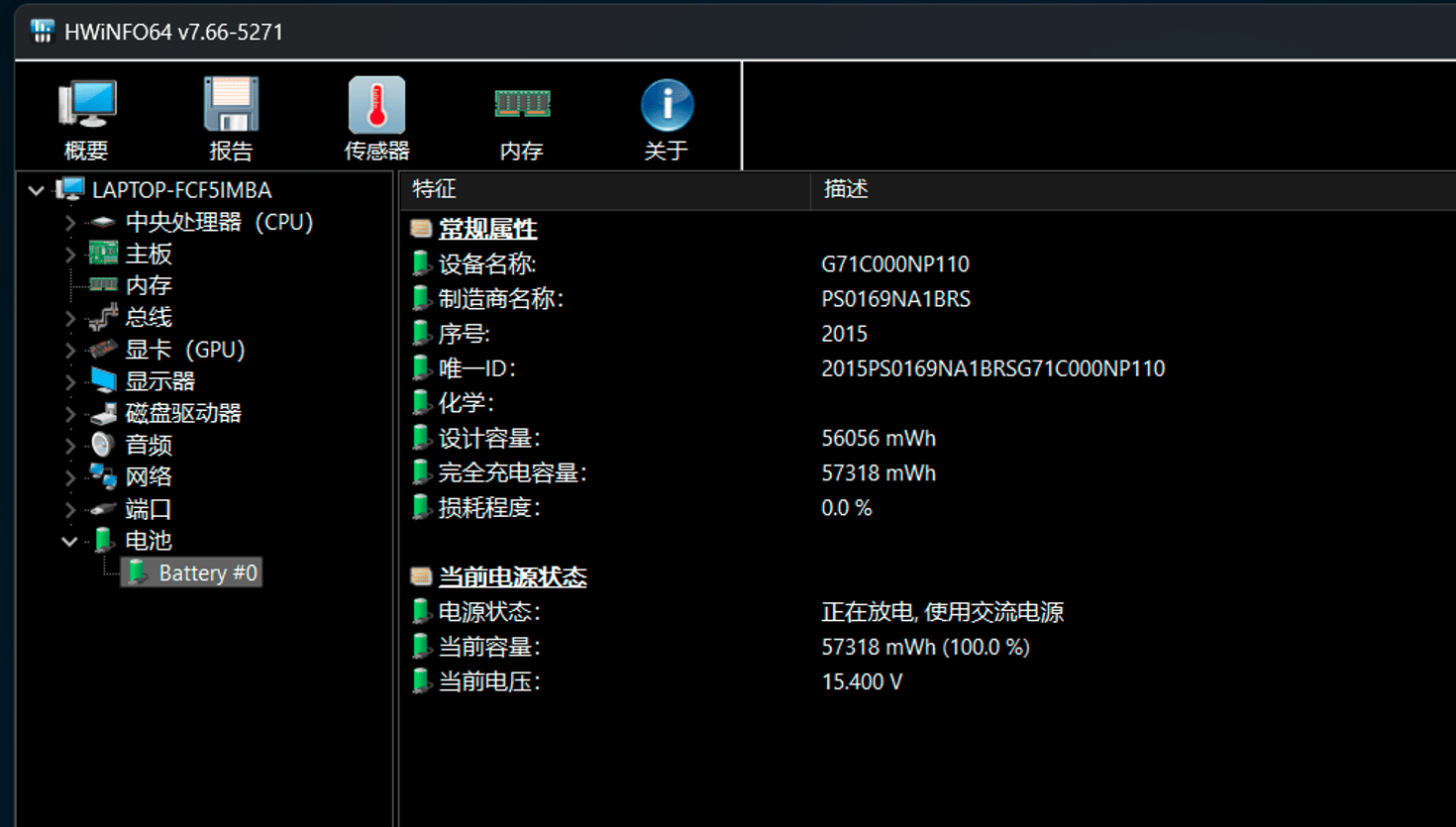1456x827 pixels.
Task: Collapse the 电池 battery branch
Action: 69,541
